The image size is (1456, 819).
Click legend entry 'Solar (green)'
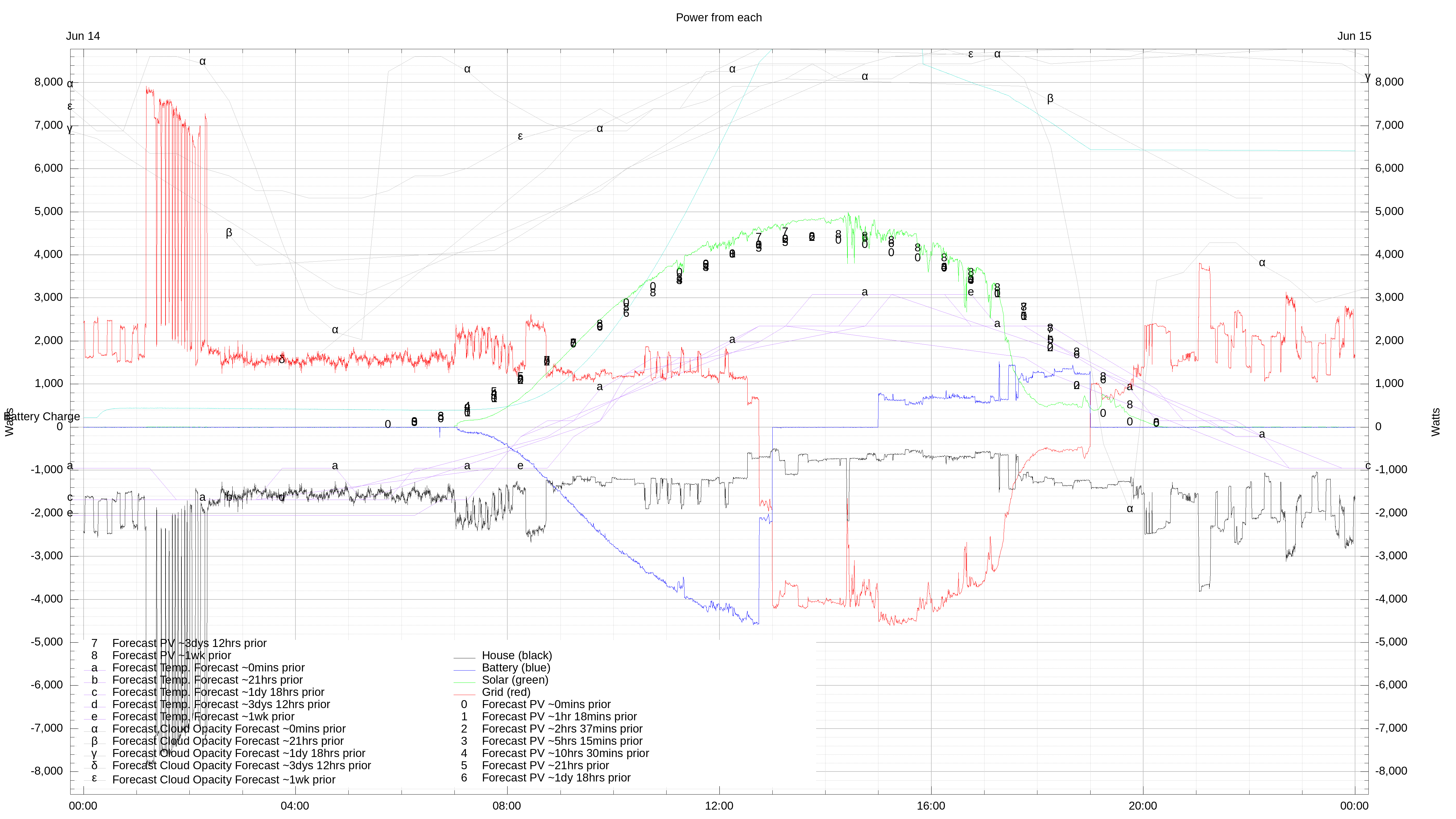coord(515,680)
